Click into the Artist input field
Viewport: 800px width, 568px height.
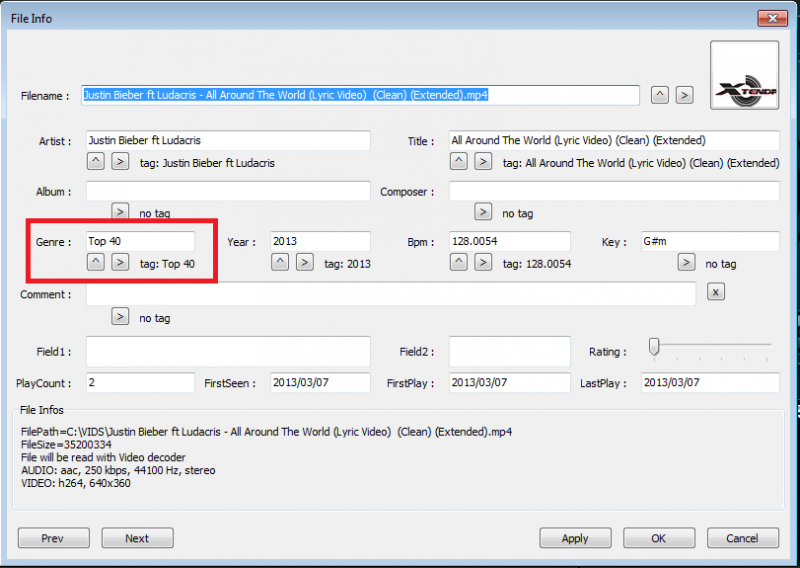(x=228, y=140)
